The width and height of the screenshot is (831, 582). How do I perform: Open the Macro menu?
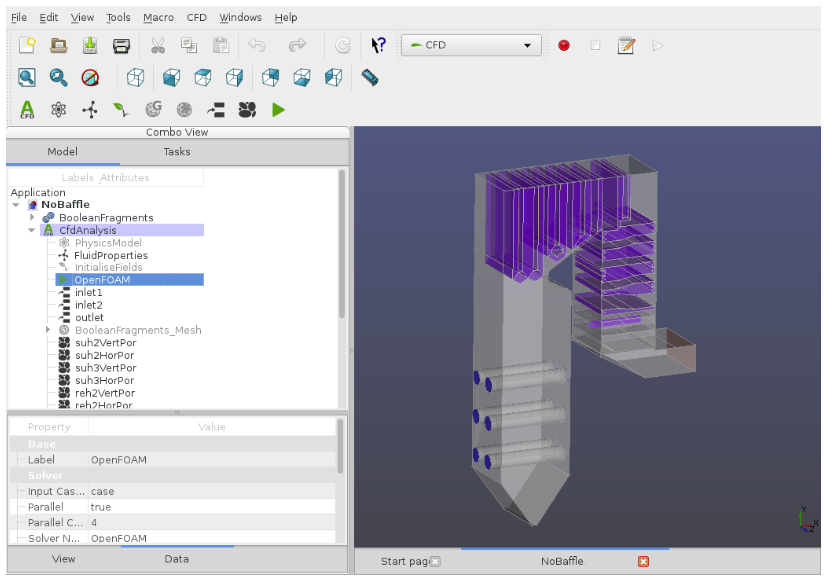[x=158, y=17]
